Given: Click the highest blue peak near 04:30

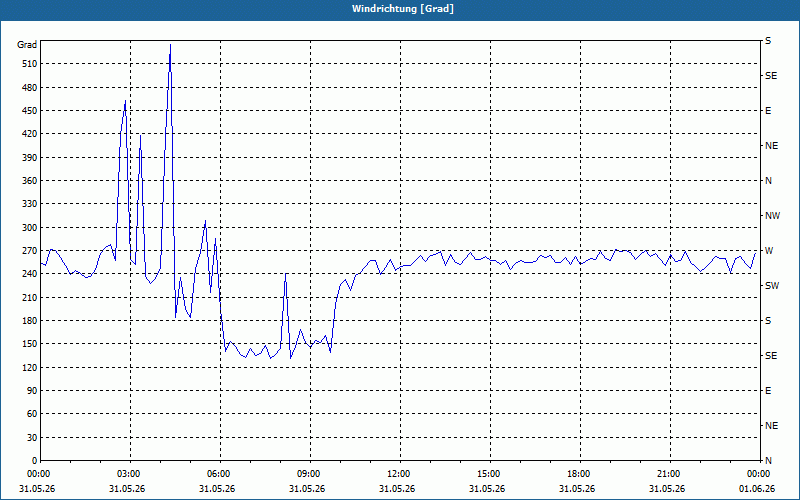Looking at the screenshot, I should point(170,46).
